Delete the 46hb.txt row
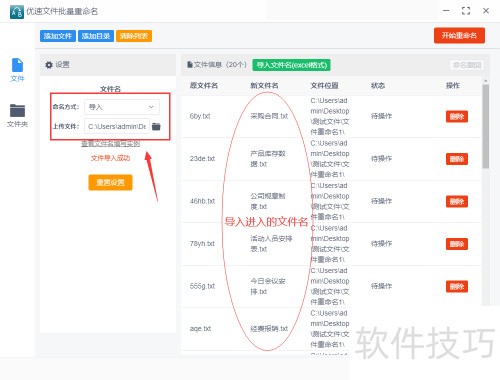Image resolution: width=500 pixels, height=380 pixels. (x=457, y=201)
